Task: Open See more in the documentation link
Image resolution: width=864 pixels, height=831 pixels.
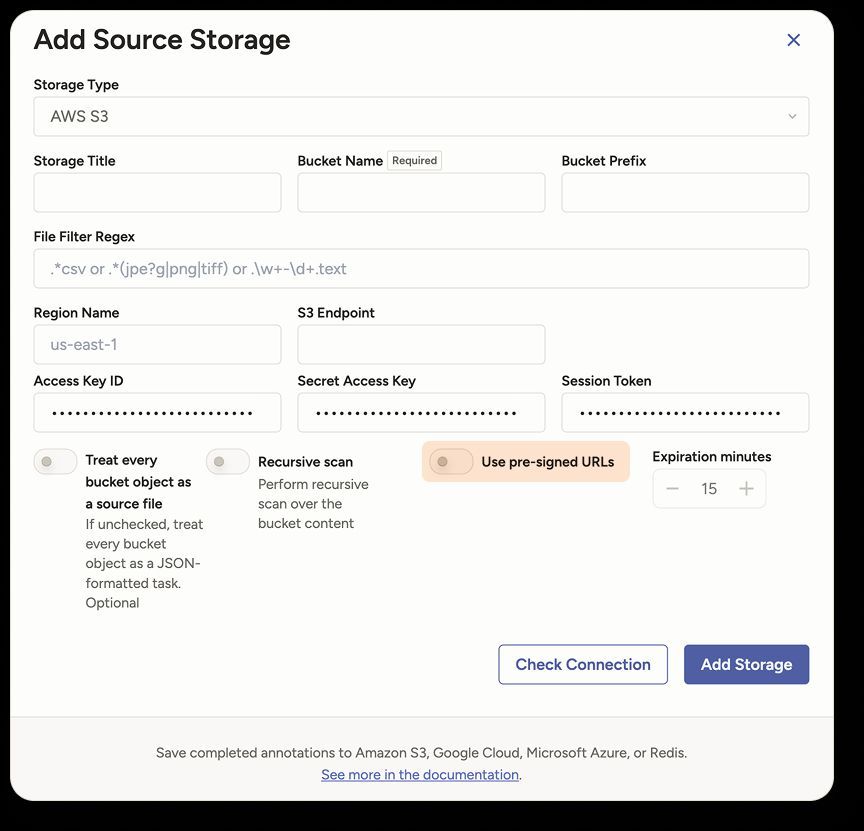Action: (x=420, y=775)
